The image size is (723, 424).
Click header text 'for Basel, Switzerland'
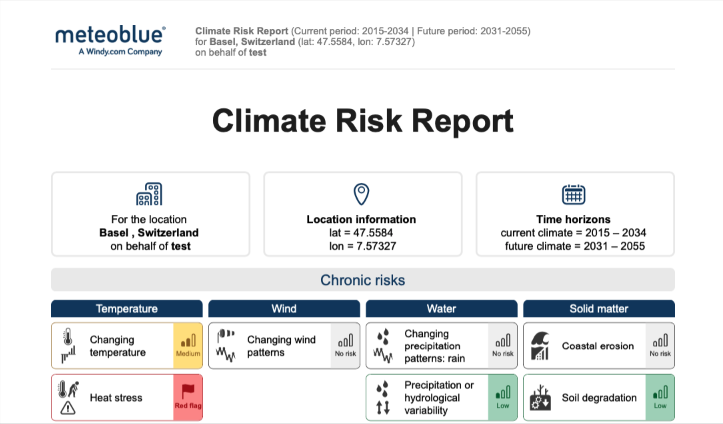click(245, 42)
